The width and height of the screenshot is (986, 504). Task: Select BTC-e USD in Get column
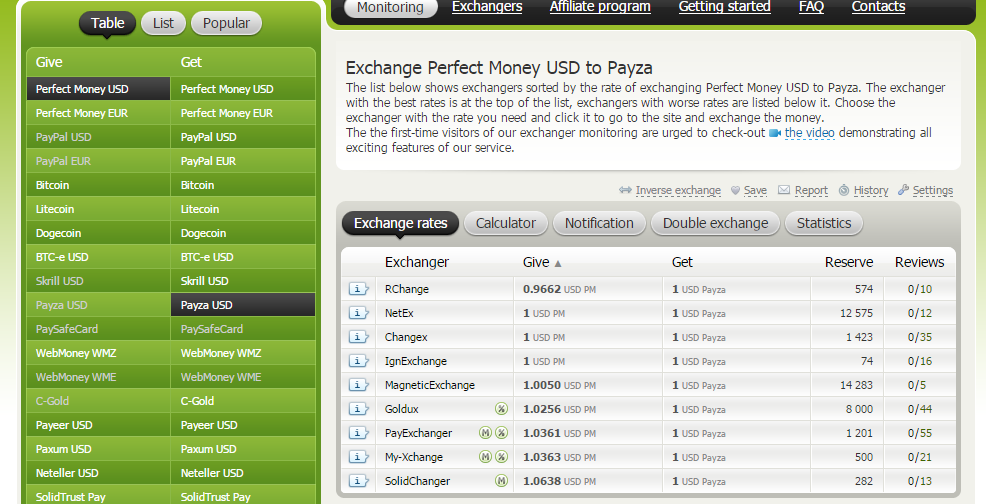tap(243, 257)
